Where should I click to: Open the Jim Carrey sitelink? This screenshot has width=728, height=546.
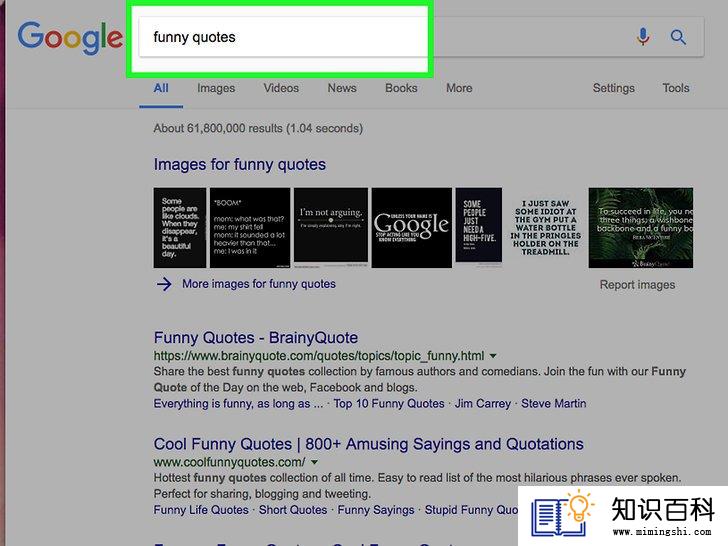pos(483,403)
